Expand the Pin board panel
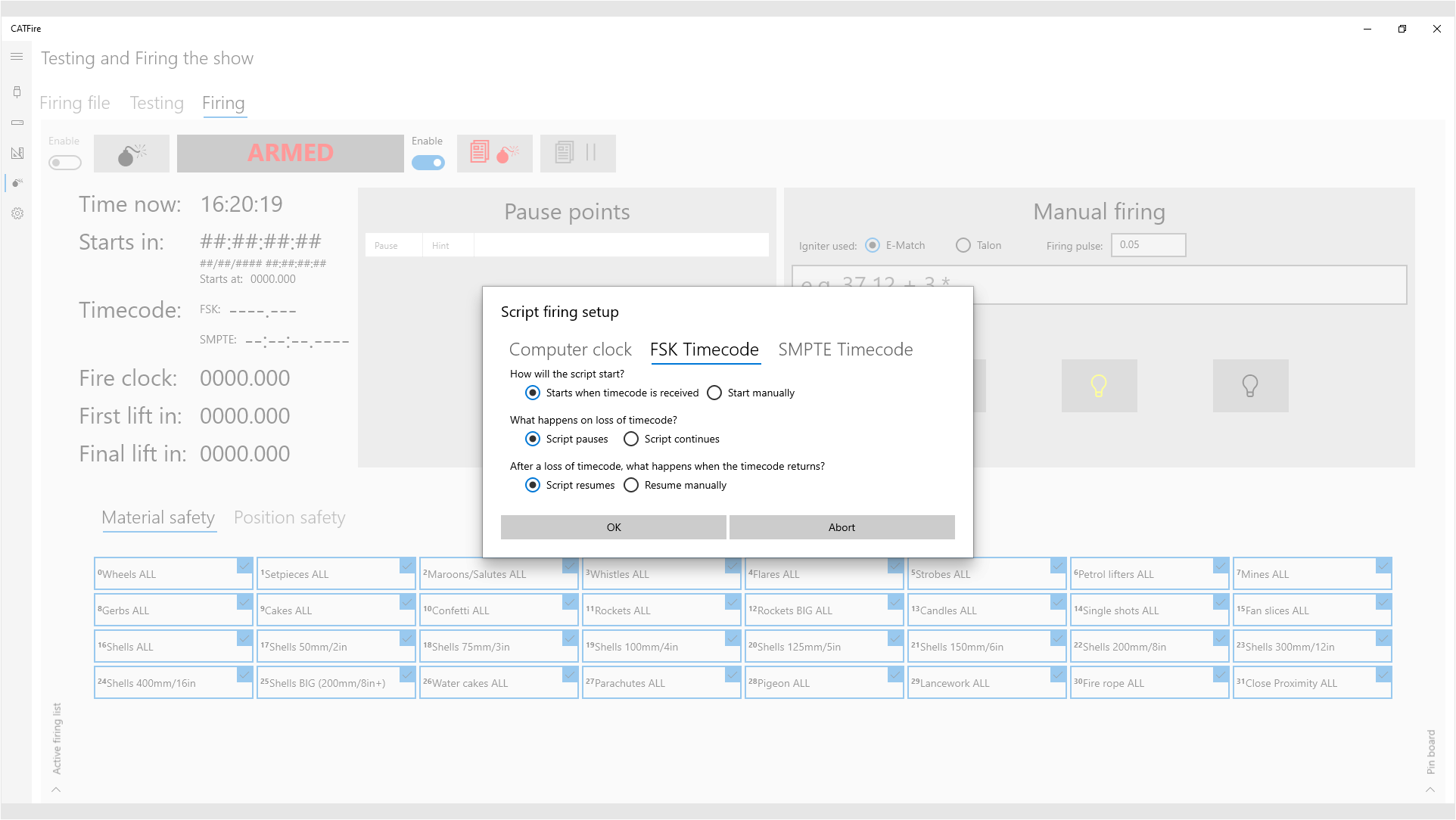 pos(1430,789)
